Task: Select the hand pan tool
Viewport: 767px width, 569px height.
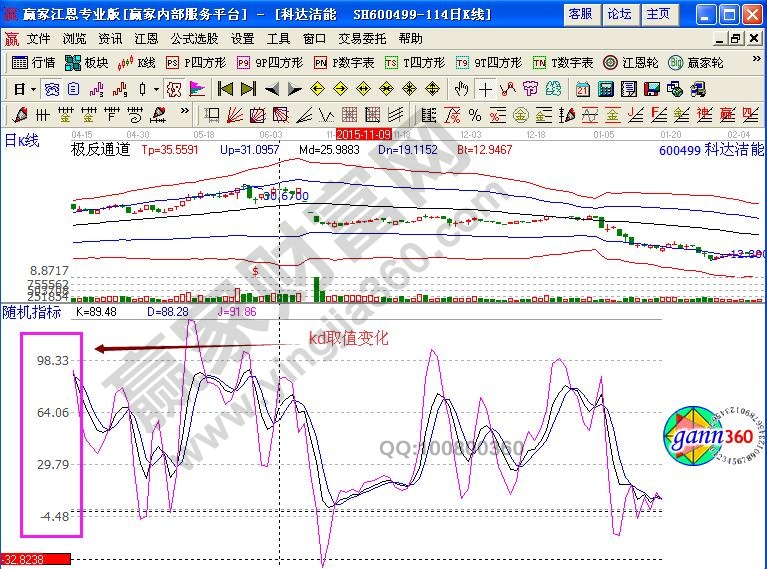Action: pyautogui.click(x=461, y=88)
